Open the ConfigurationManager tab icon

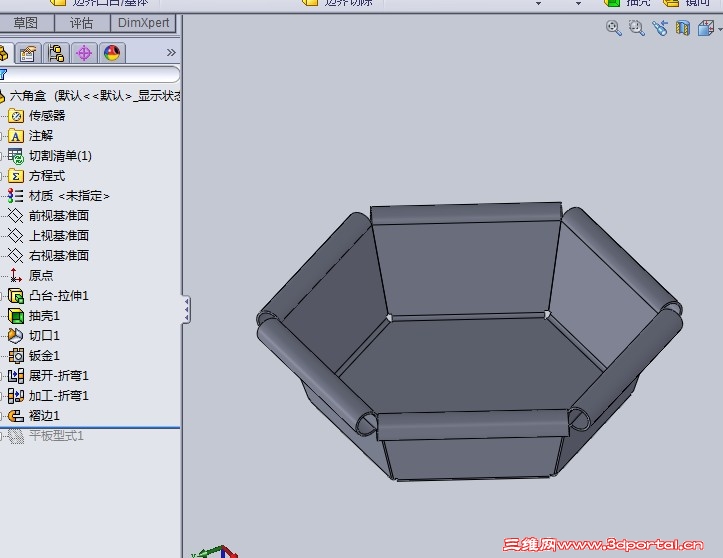[x=56, y=53]
